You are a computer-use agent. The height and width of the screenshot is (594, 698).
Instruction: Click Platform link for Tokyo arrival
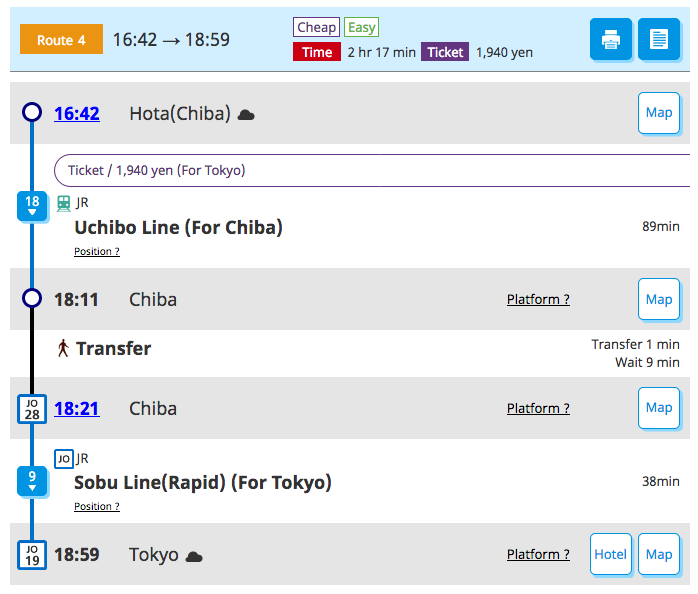(x=538, y=555)
